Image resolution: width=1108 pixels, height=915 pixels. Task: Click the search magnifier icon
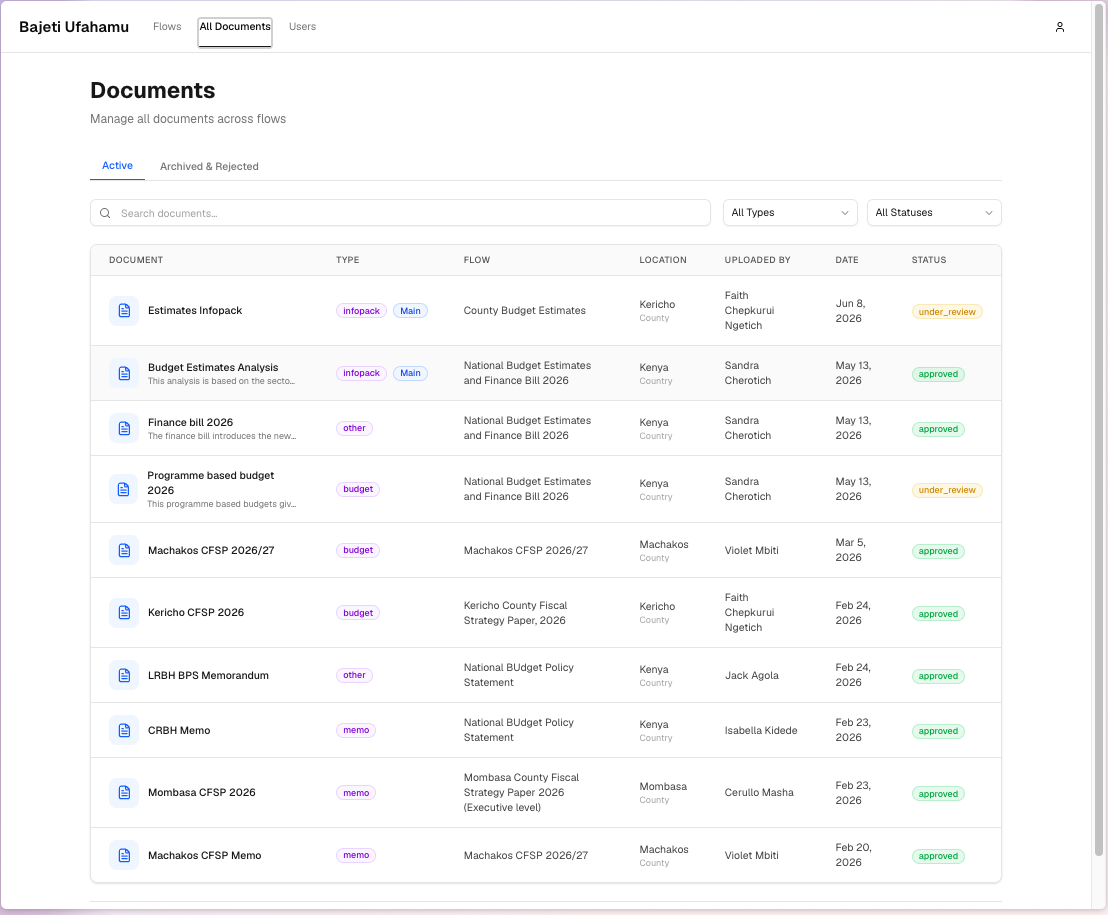[x=105, y=213]
